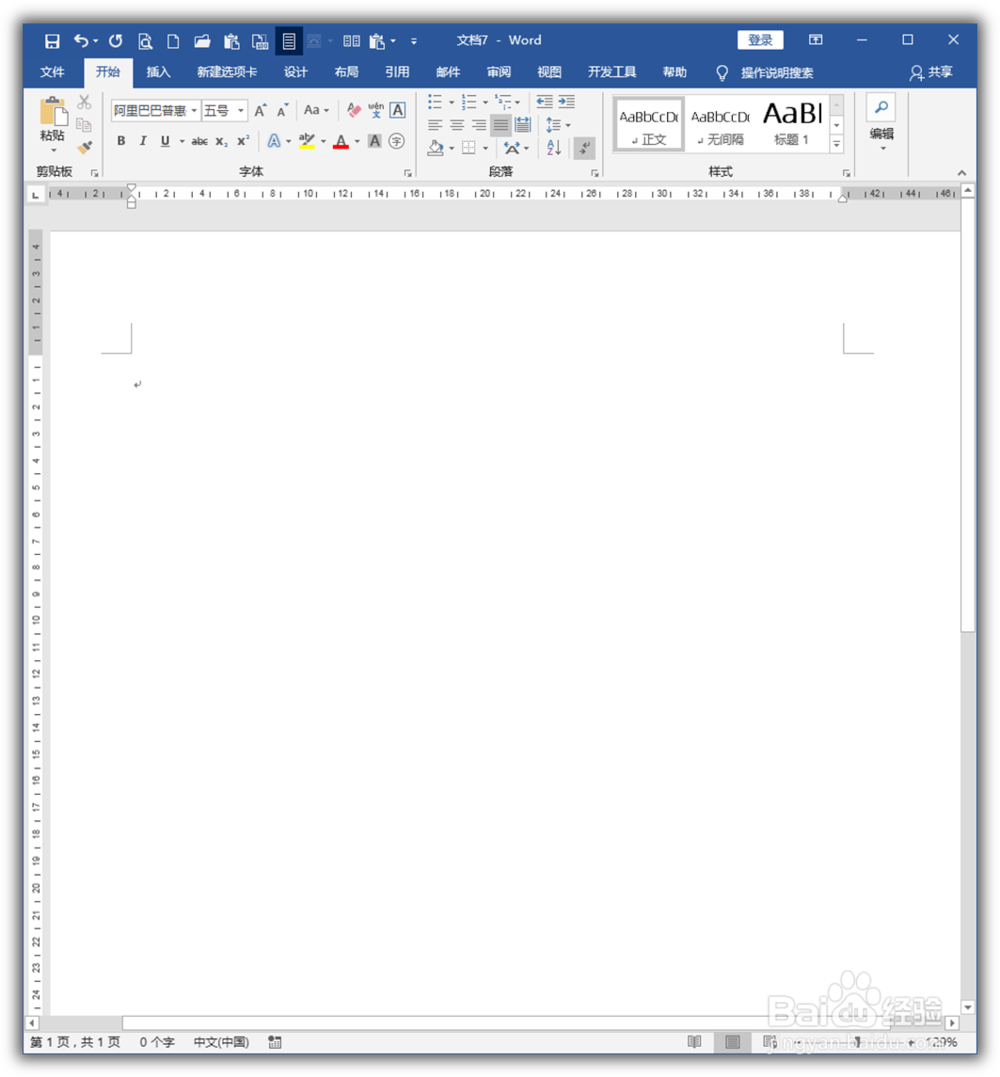Image resolution: width=1000 pixels, height=1077 pixels.
Task: Toggle Italic formatting
Action: coord(143,141)
